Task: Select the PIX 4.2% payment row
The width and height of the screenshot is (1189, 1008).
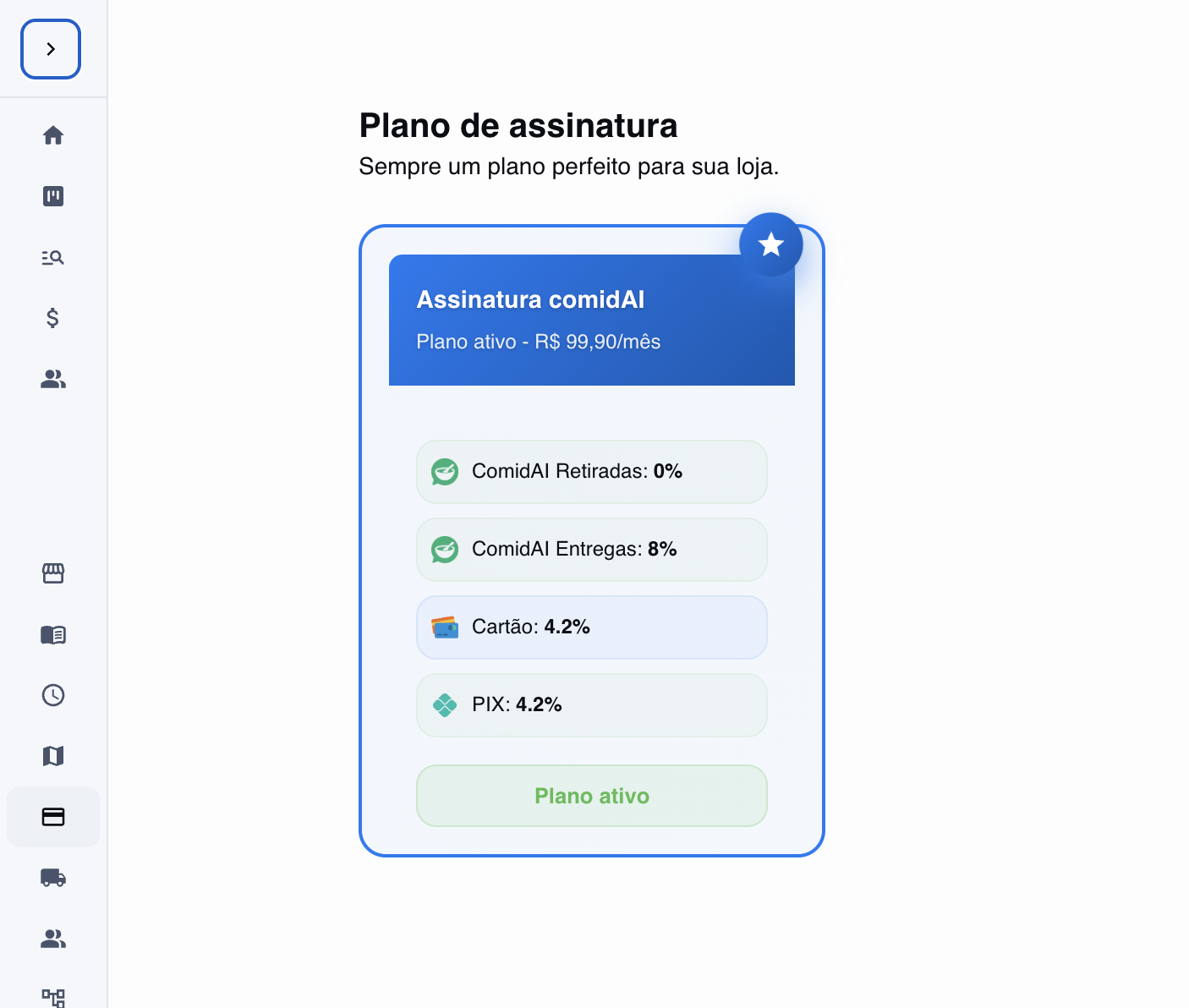Action: point(591,704)
